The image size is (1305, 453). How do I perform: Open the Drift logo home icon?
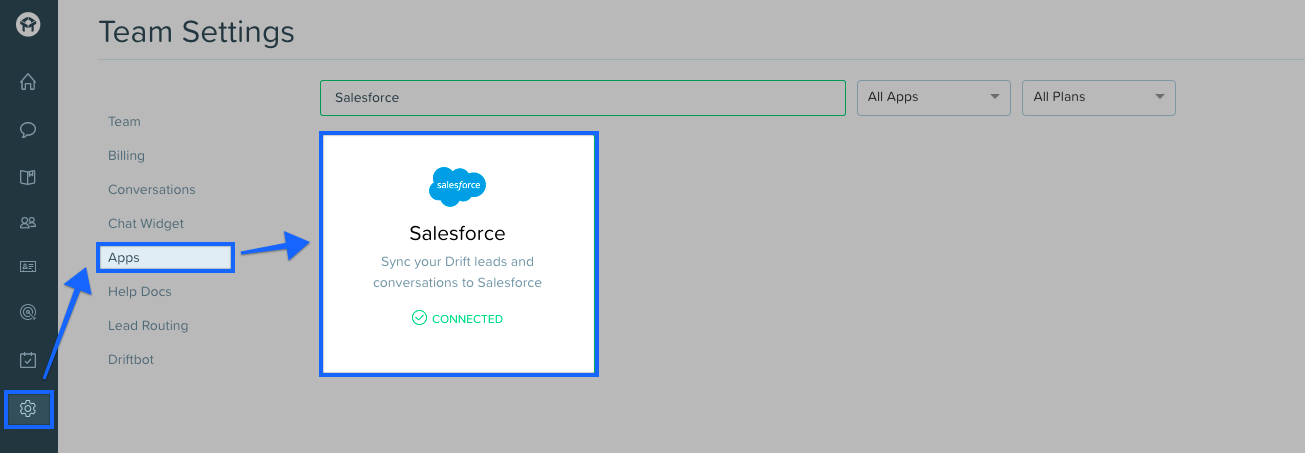(28, 26)
